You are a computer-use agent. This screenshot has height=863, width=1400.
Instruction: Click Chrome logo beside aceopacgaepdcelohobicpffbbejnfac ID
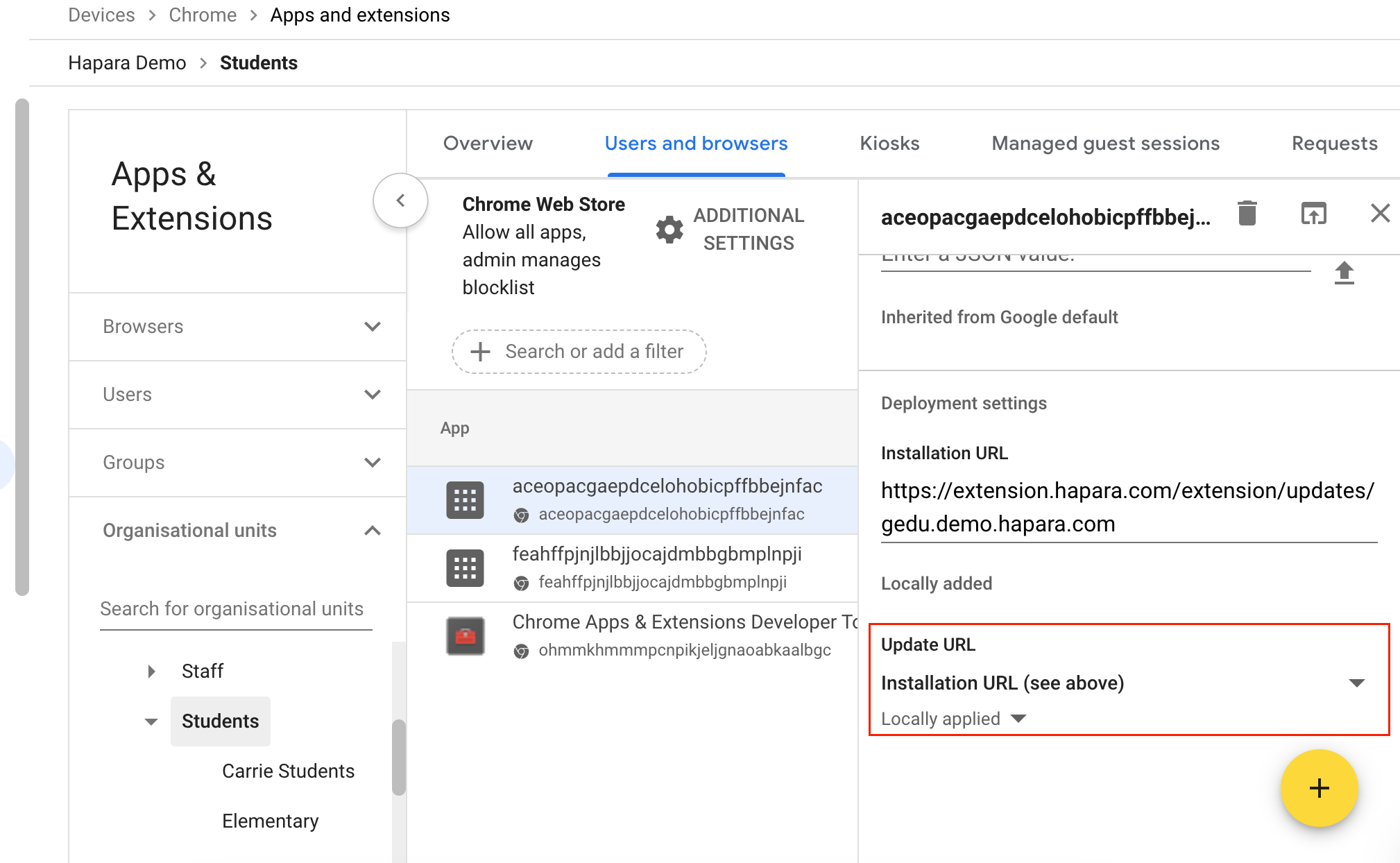(521, 515)
